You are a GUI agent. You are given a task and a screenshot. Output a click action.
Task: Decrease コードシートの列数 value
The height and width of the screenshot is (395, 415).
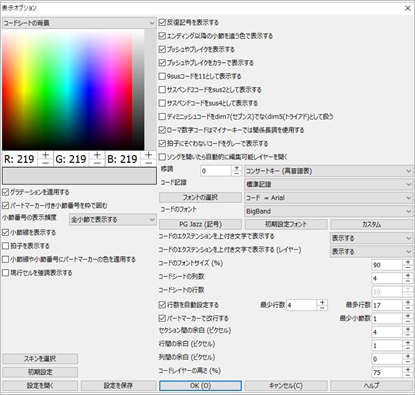[x=408, y=281]
